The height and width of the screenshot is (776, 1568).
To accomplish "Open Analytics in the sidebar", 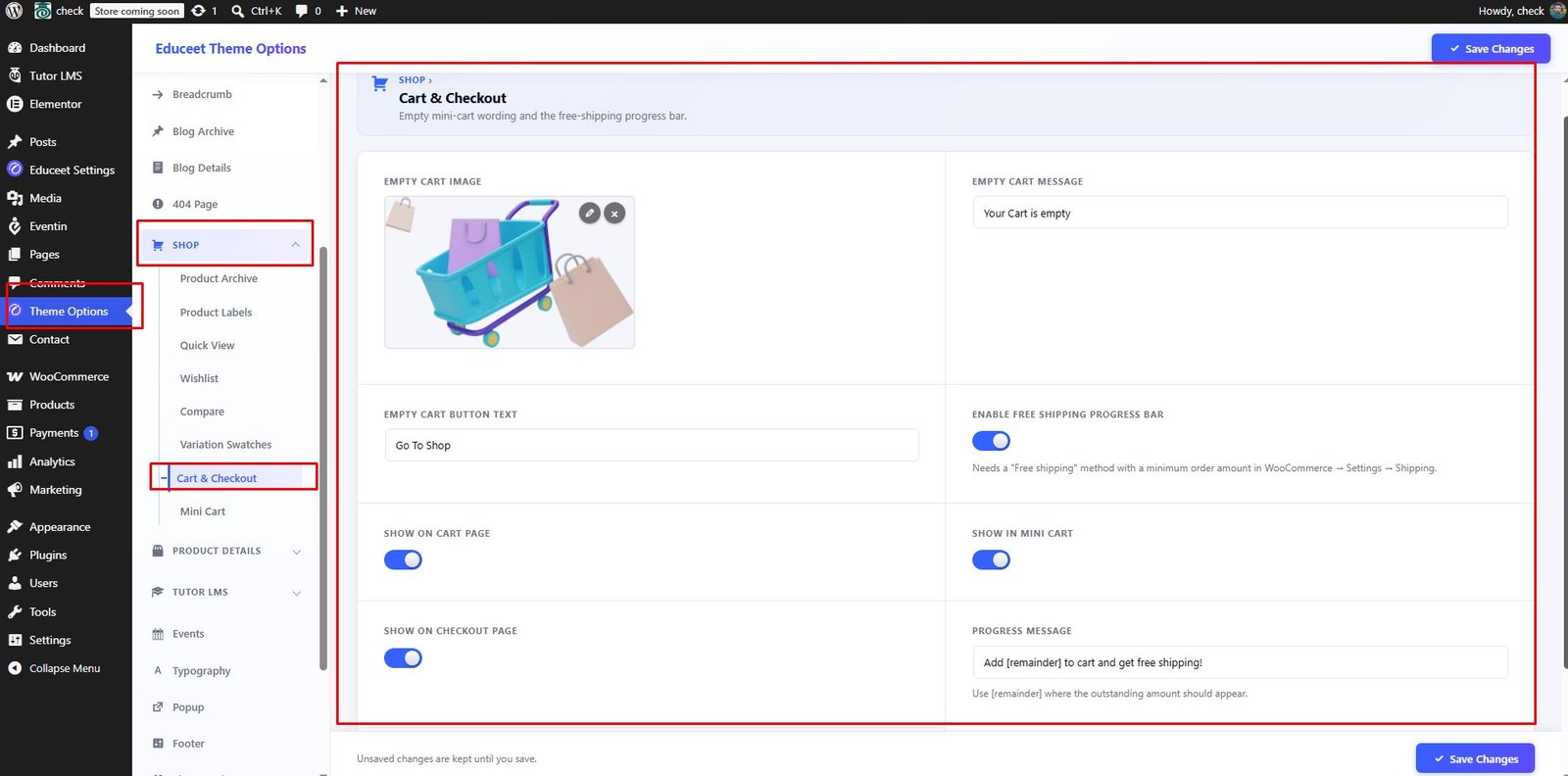I will click(52, 461).
